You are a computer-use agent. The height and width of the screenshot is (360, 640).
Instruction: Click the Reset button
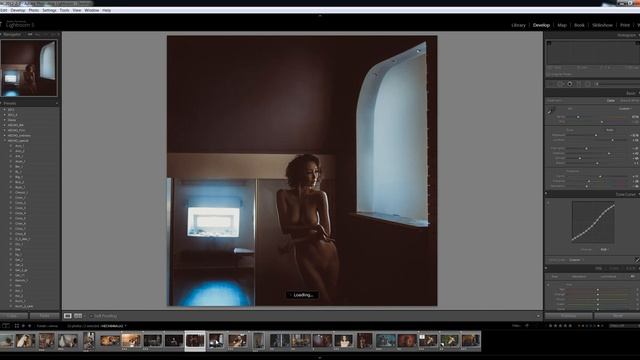point(618,316)
